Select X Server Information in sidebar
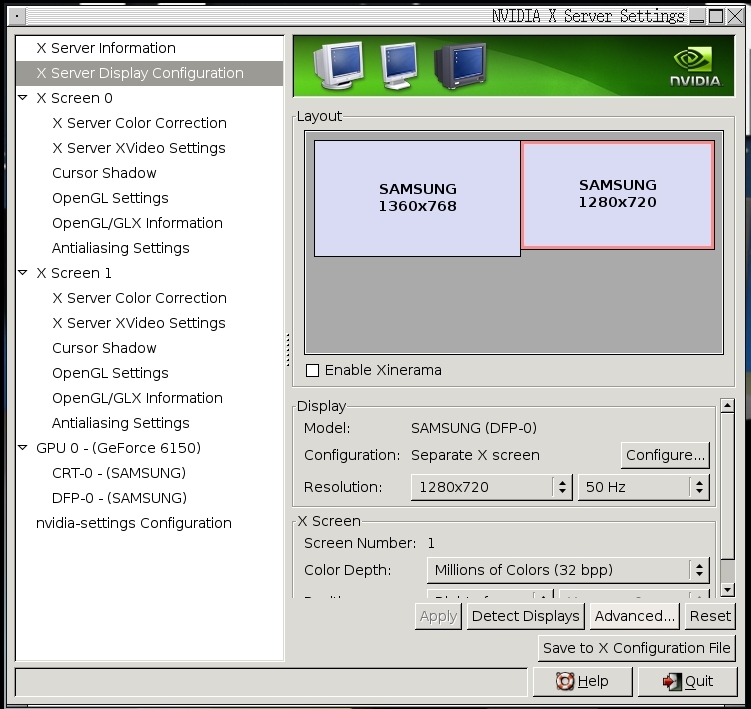The width and height of the screenshot is (751, 709). pyautogui.click(x=106, y=48)
